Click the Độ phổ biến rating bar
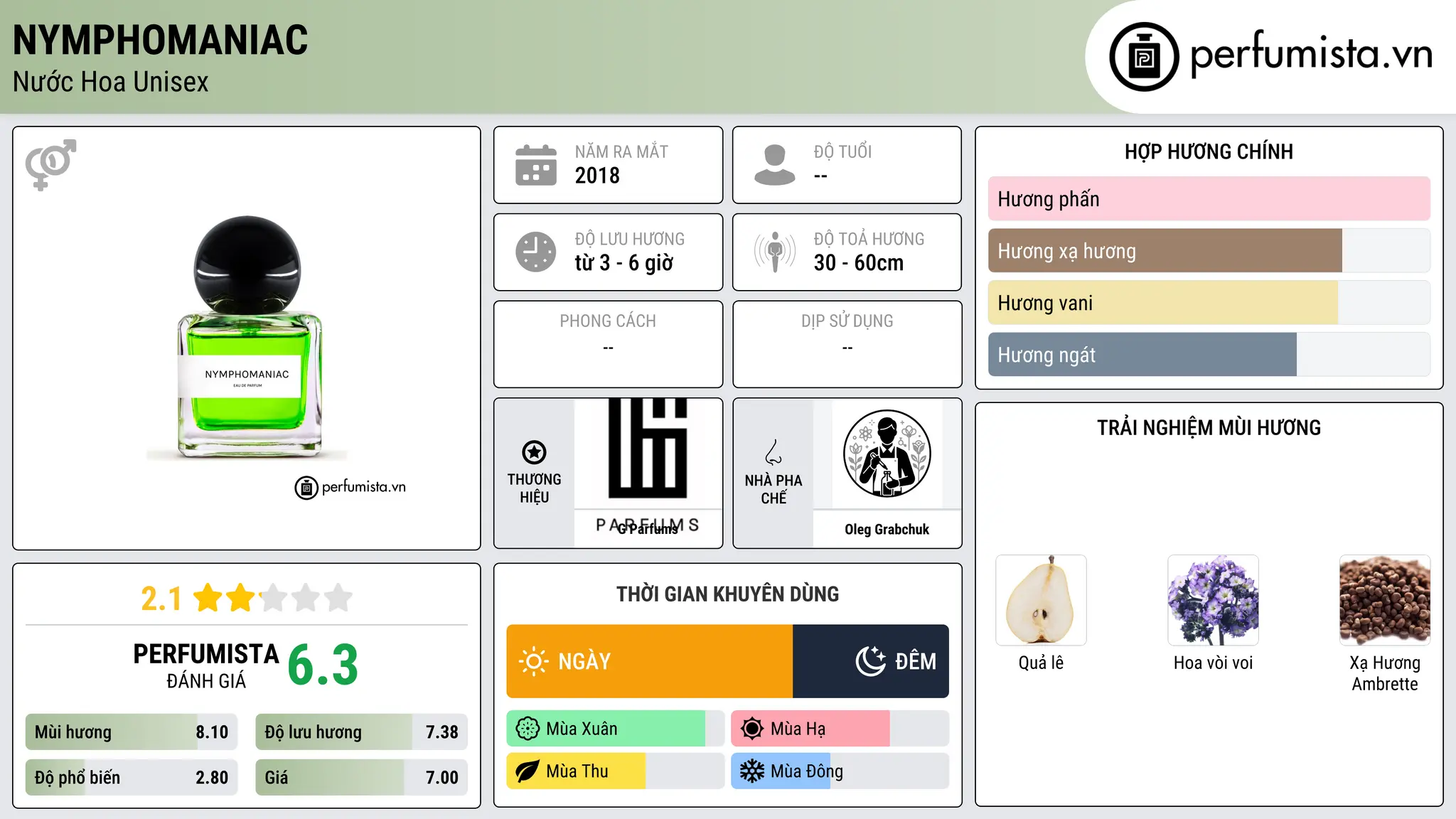The image size is (1456, 819). coord(132,778)
